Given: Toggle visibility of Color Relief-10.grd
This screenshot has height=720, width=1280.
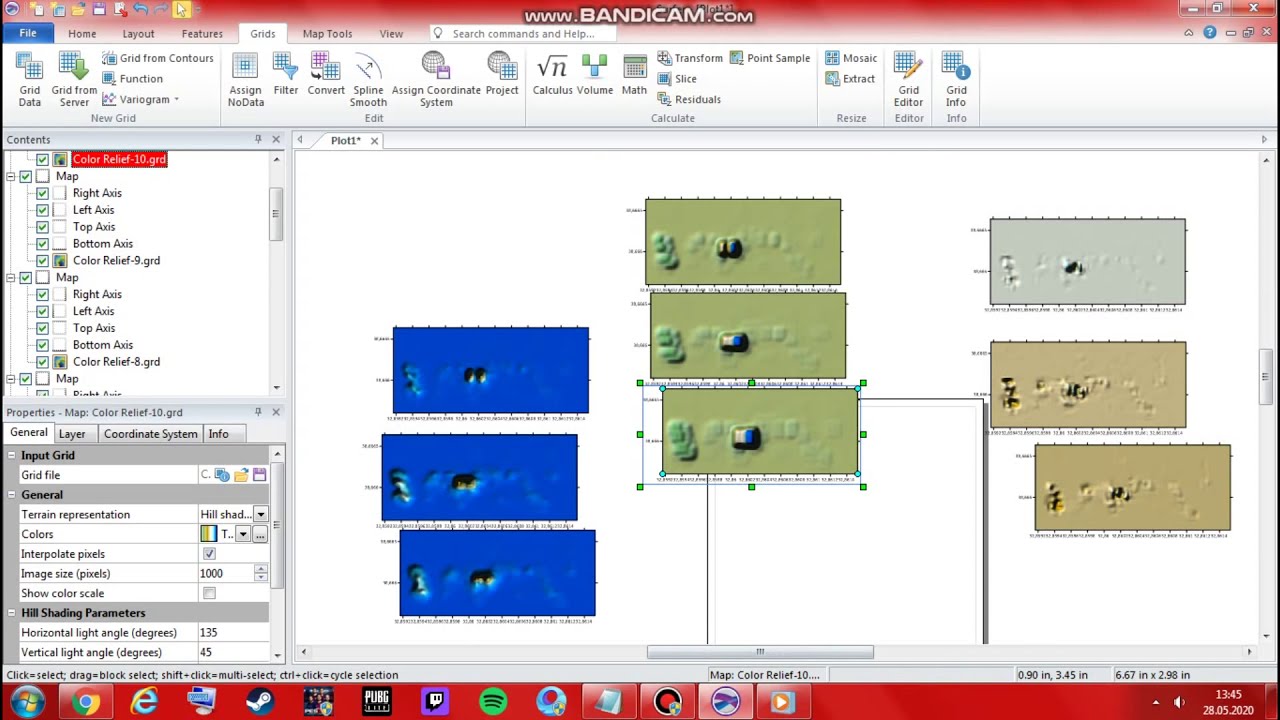Looking at the screenshot, I should click(42, 159).
